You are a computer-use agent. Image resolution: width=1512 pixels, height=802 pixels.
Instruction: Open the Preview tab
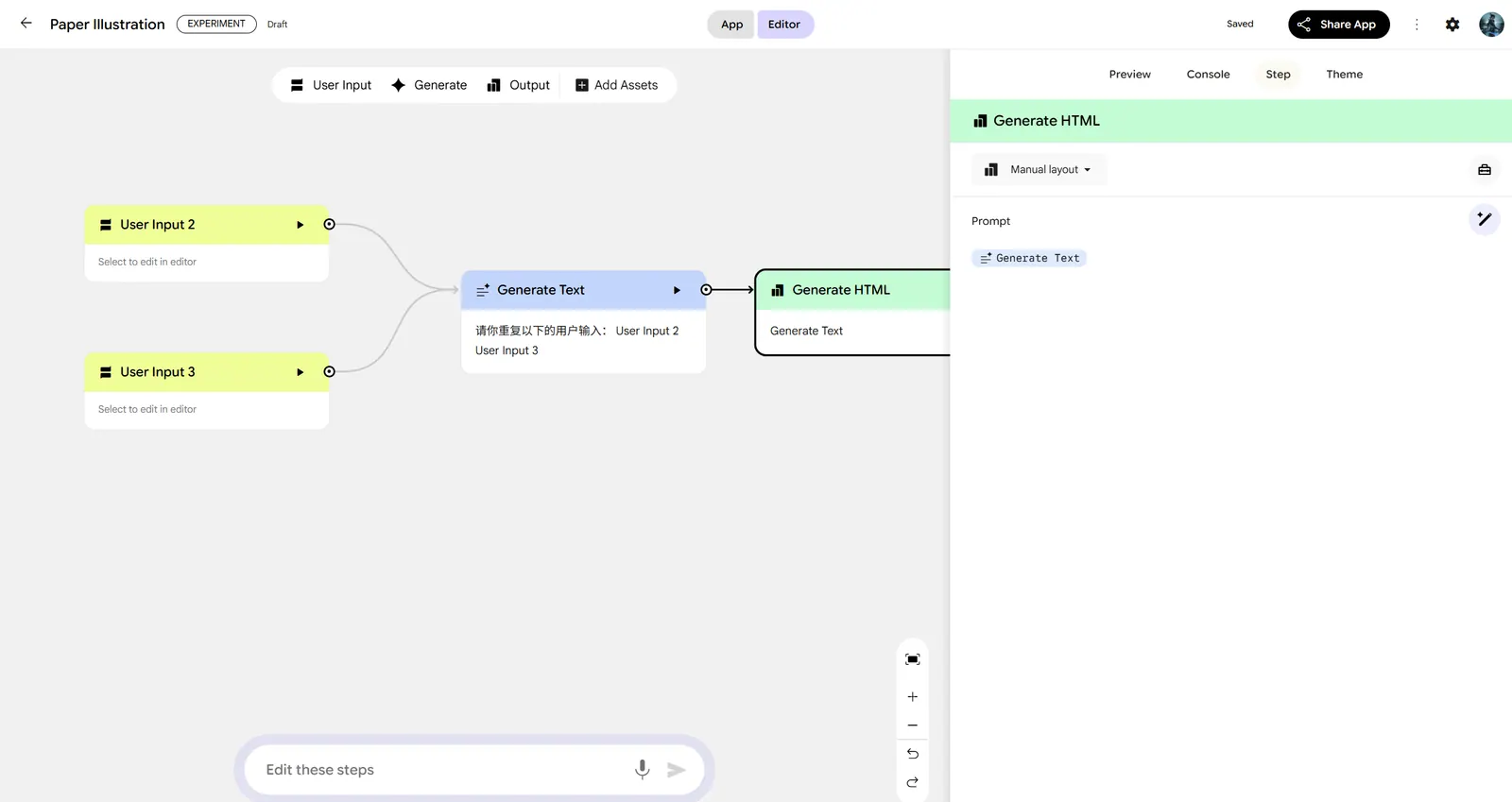(1129, 75)
